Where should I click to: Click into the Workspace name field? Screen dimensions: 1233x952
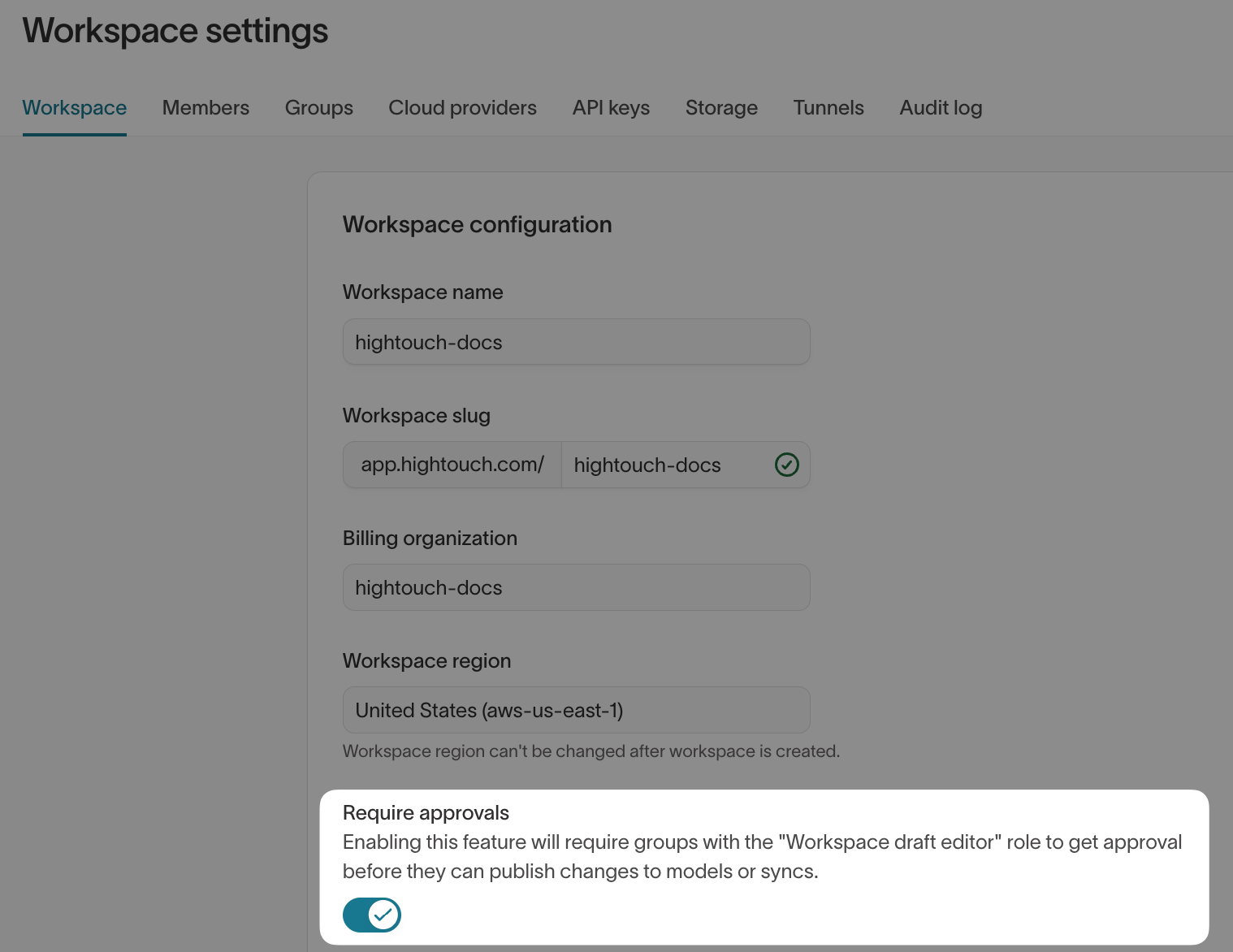click(x=576, y=342)
